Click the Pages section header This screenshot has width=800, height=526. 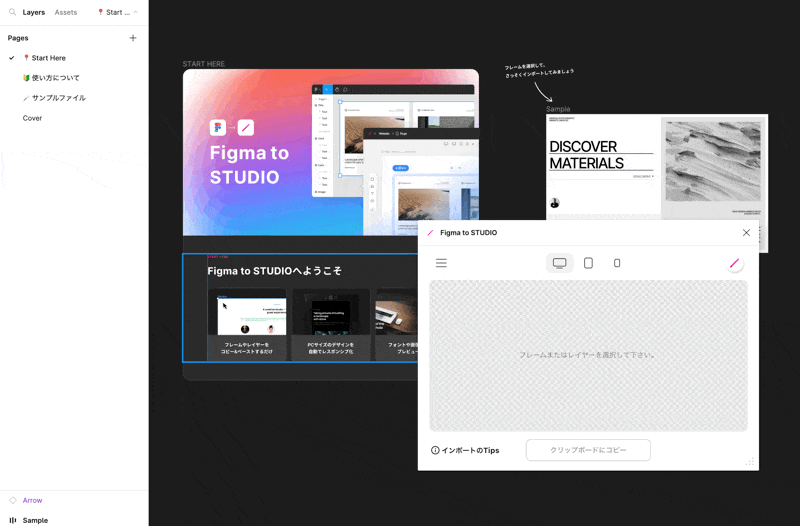coord(18,38)
